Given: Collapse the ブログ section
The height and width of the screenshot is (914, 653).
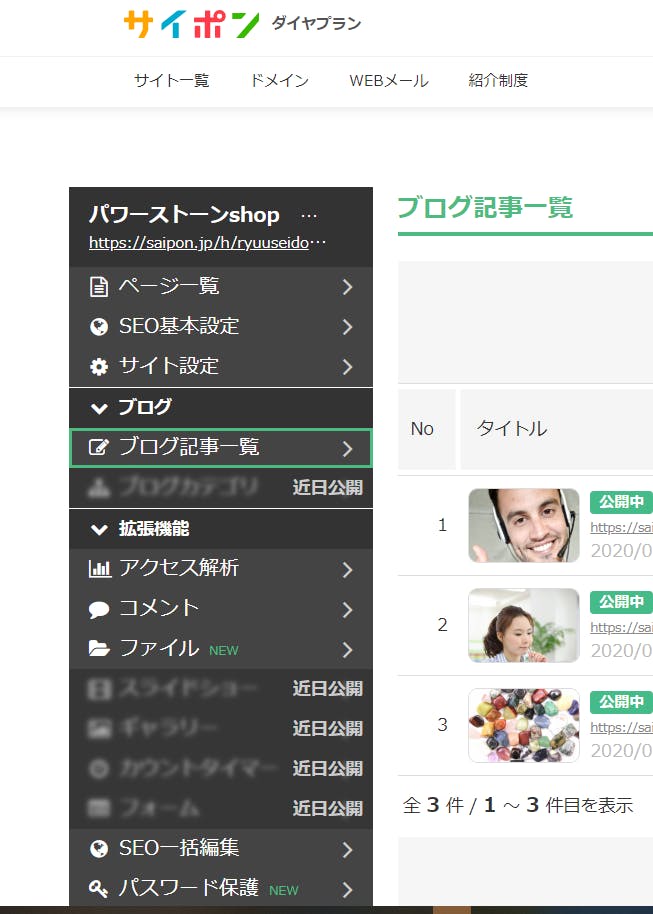Looking at the screenshot, I should point(220,407).
